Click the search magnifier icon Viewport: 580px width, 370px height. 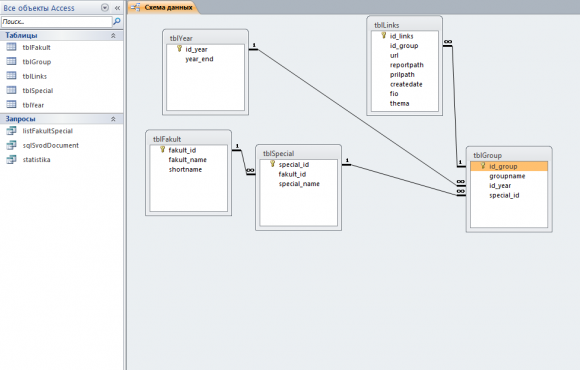click(x=117, y=21)
